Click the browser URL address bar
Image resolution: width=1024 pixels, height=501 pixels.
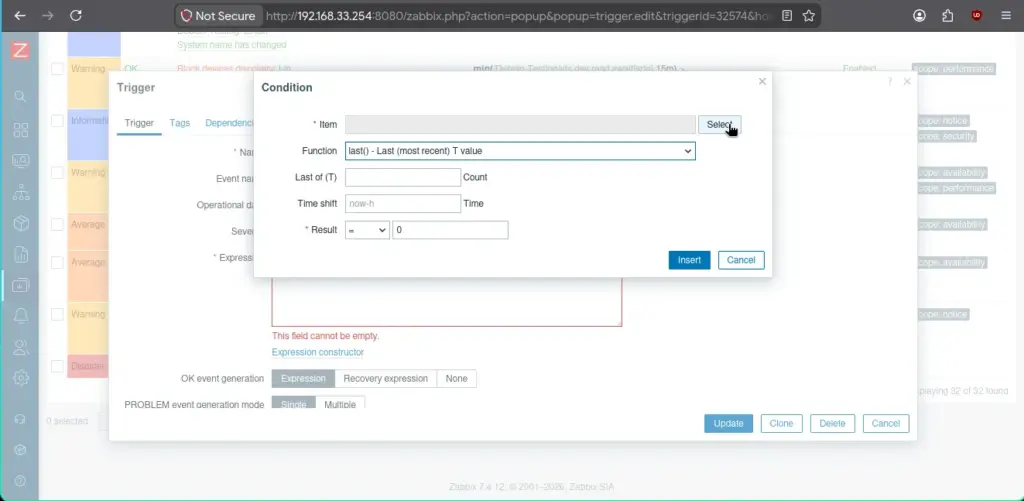tap(519, 16)
